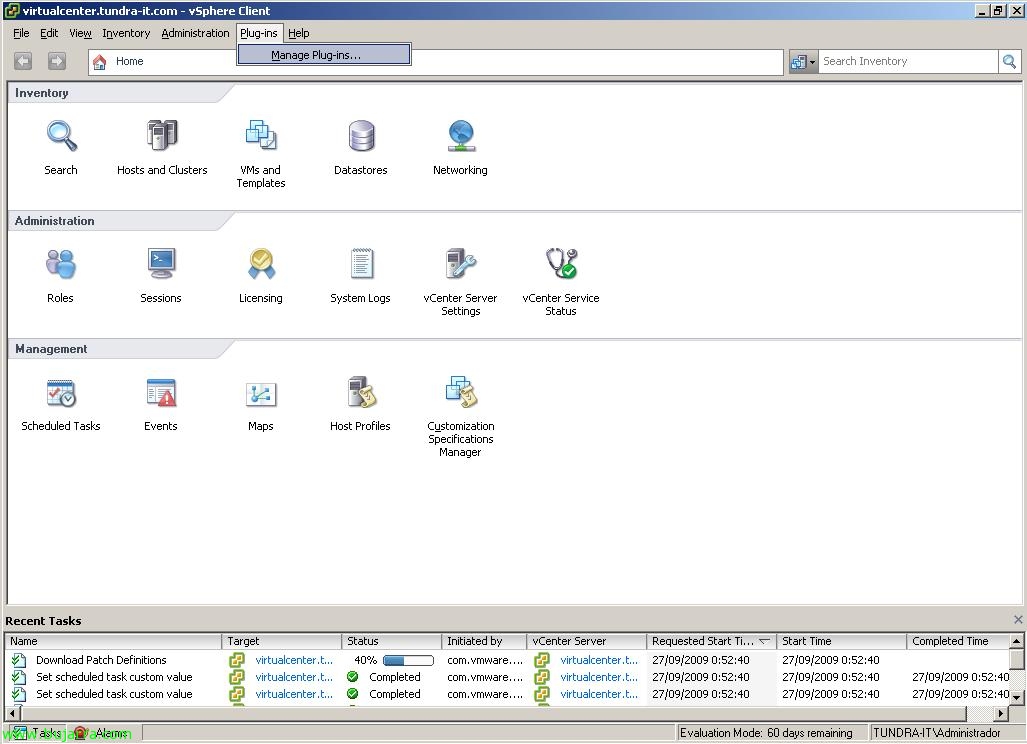Open the Licensing administration icon
The image size is (1027, 744).
coord(260,265)
